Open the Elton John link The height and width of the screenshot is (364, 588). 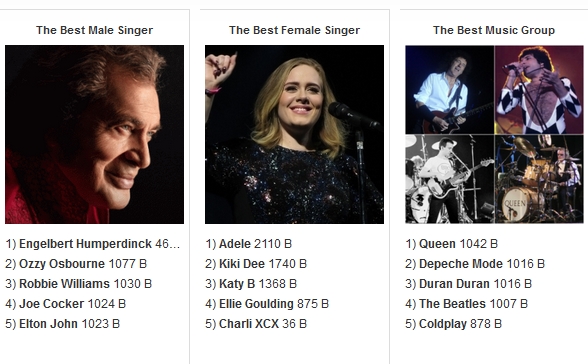(48, 324)
